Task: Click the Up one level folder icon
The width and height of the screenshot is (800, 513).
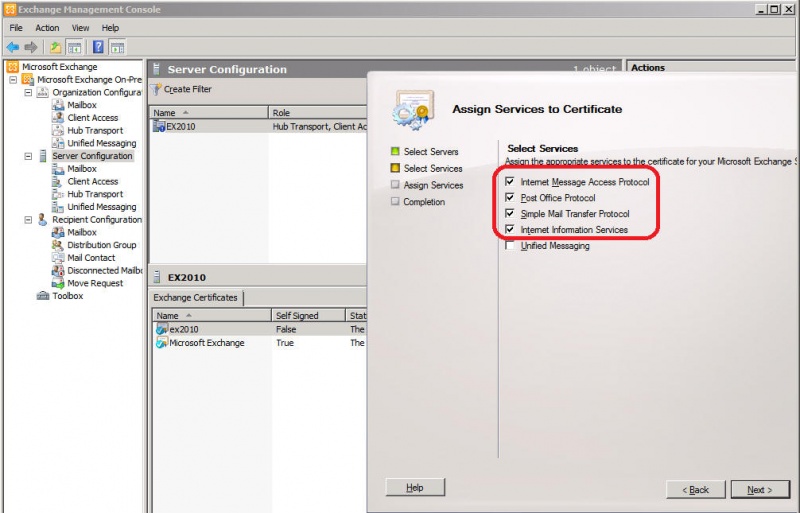Action: 55,47
